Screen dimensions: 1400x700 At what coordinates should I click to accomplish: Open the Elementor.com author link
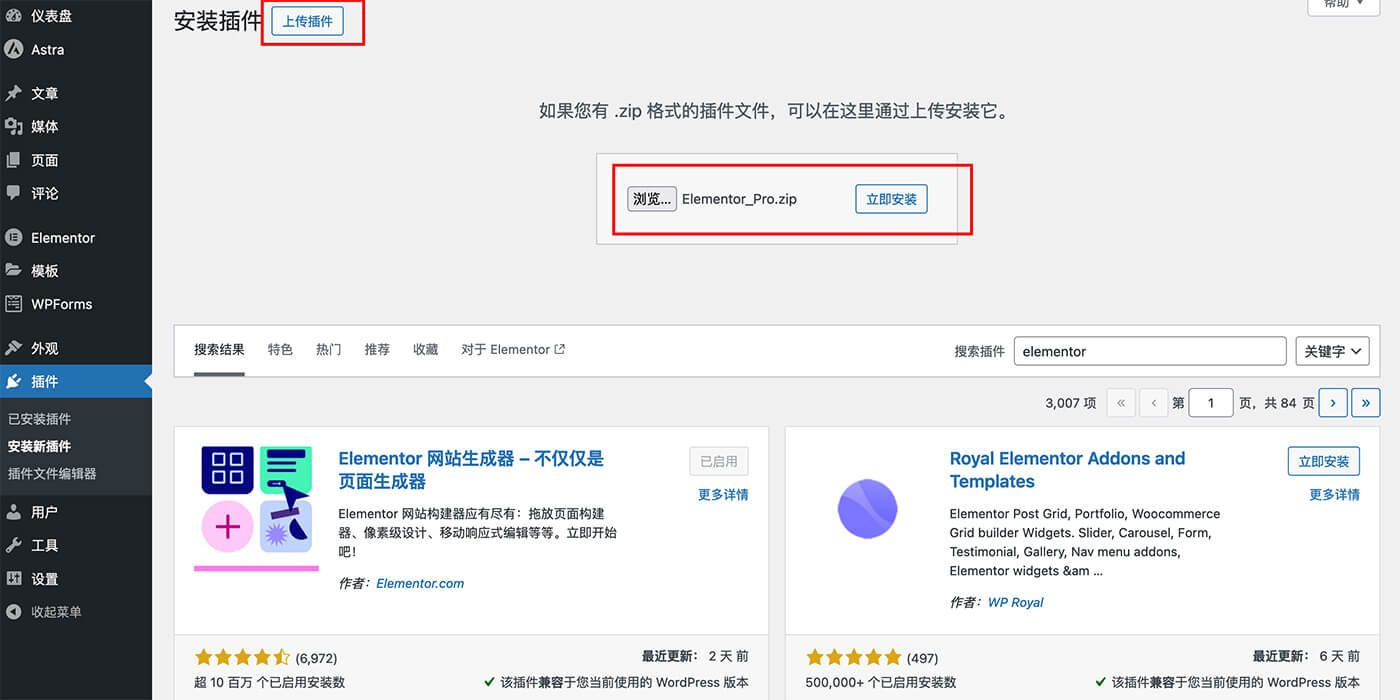click(x=420, y=583)
